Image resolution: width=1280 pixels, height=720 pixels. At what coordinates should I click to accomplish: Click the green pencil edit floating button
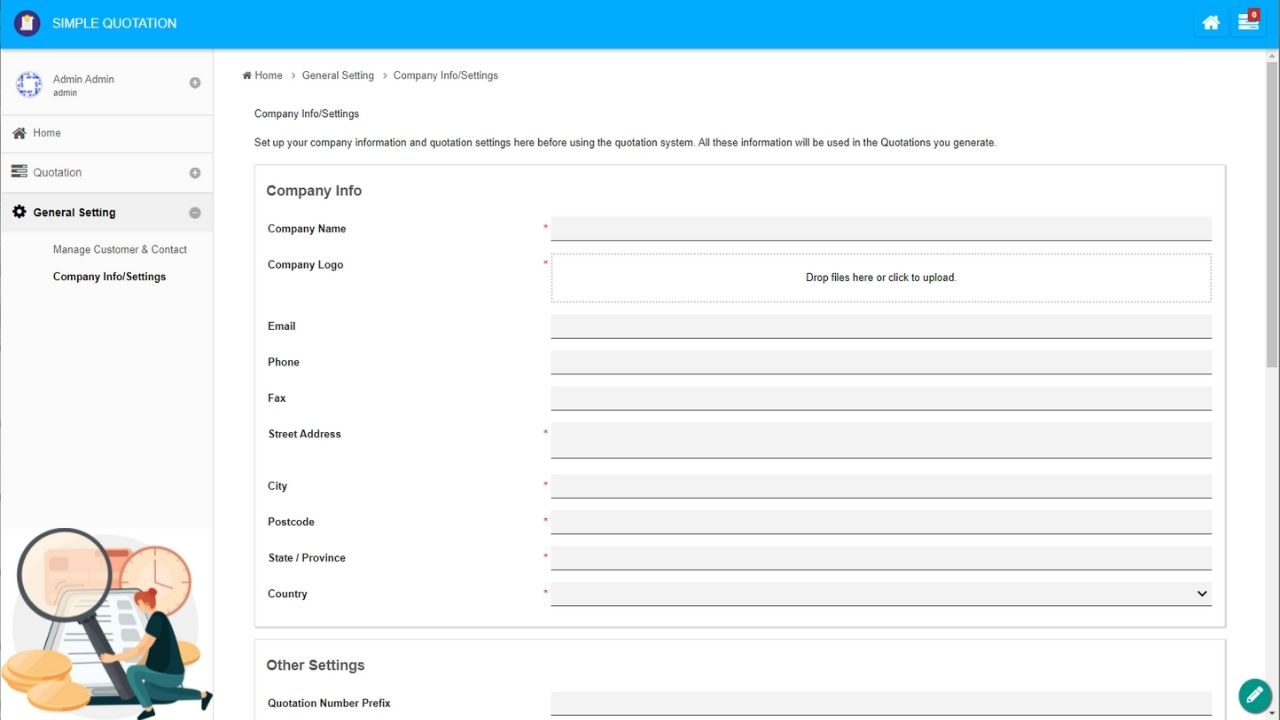pos(1254,695)
